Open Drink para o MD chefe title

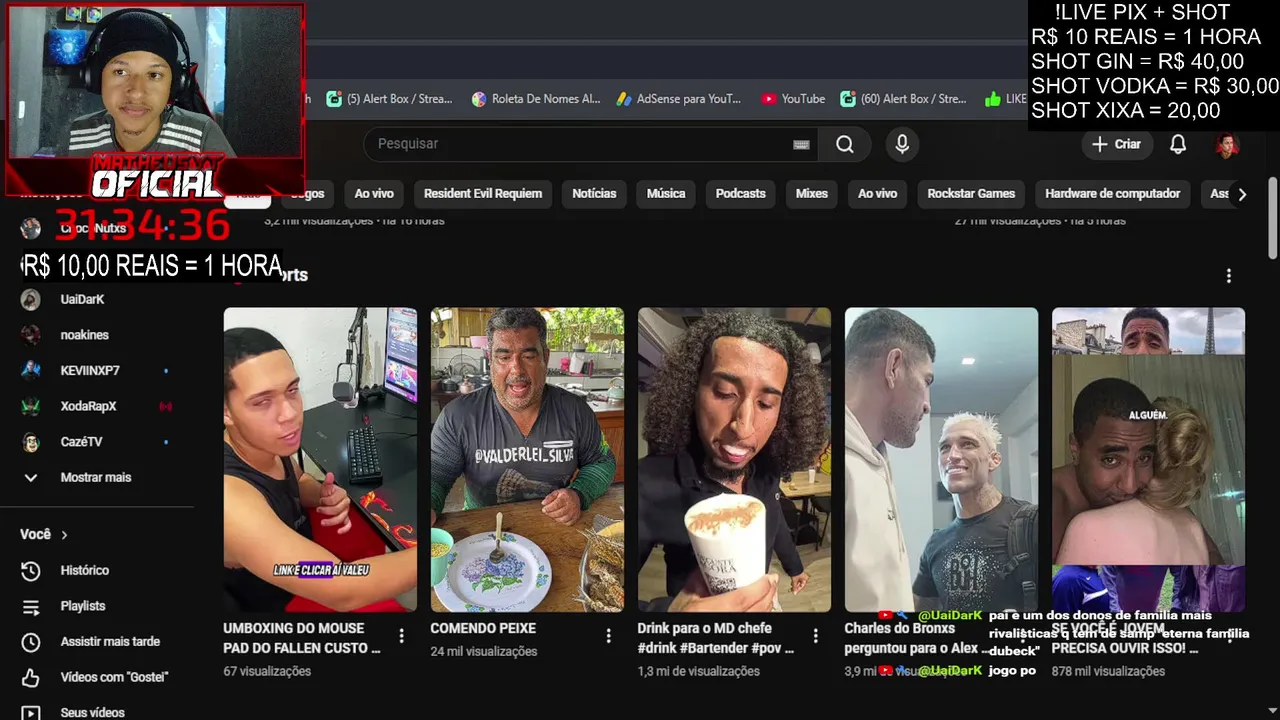point(716,638)
